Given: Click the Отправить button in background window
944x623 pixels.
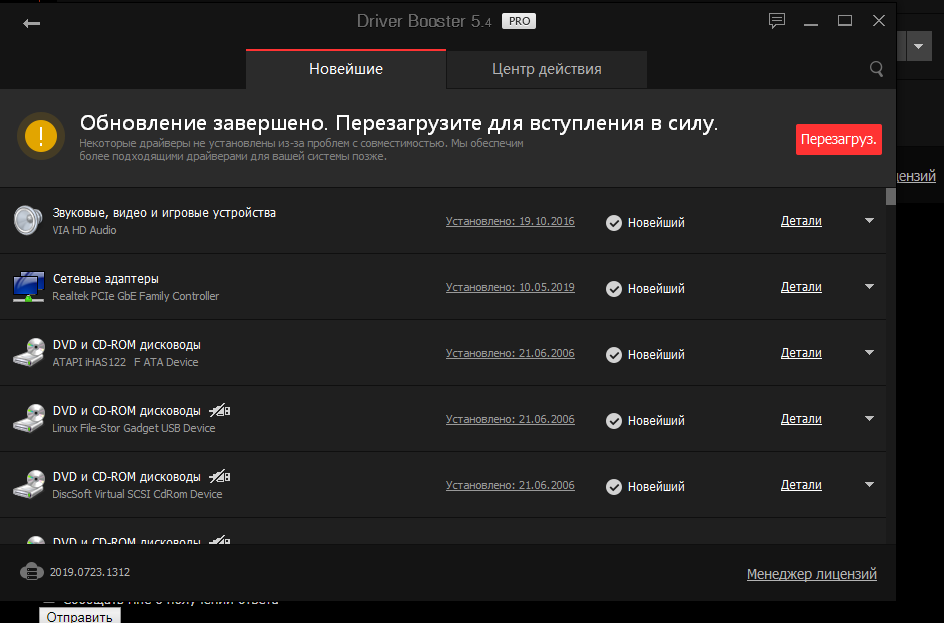Looking at the screenshot, I should click(x=79, y=616).
